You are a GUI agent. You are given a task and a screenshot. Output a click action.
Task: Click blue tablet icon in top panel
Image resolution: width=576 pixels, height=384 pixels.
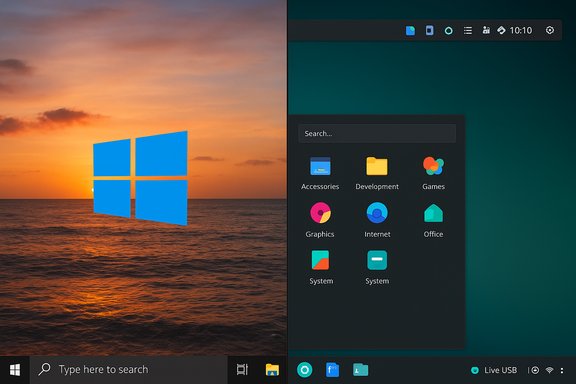pyautogui.click(x=429, y=30)
